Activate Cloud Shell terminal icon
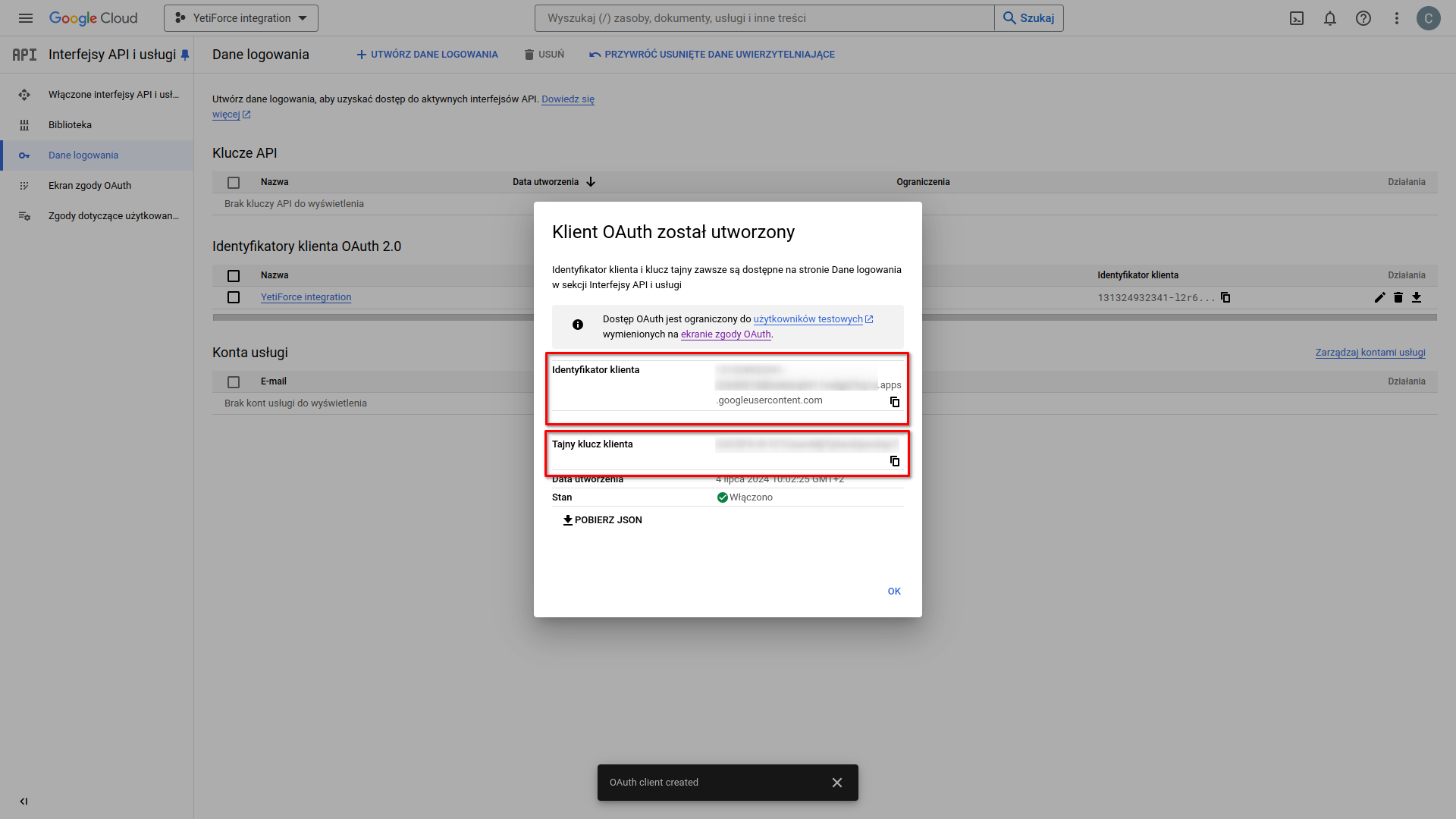Viewport: 1456px width, 819px height. (x=1297, y=18)
